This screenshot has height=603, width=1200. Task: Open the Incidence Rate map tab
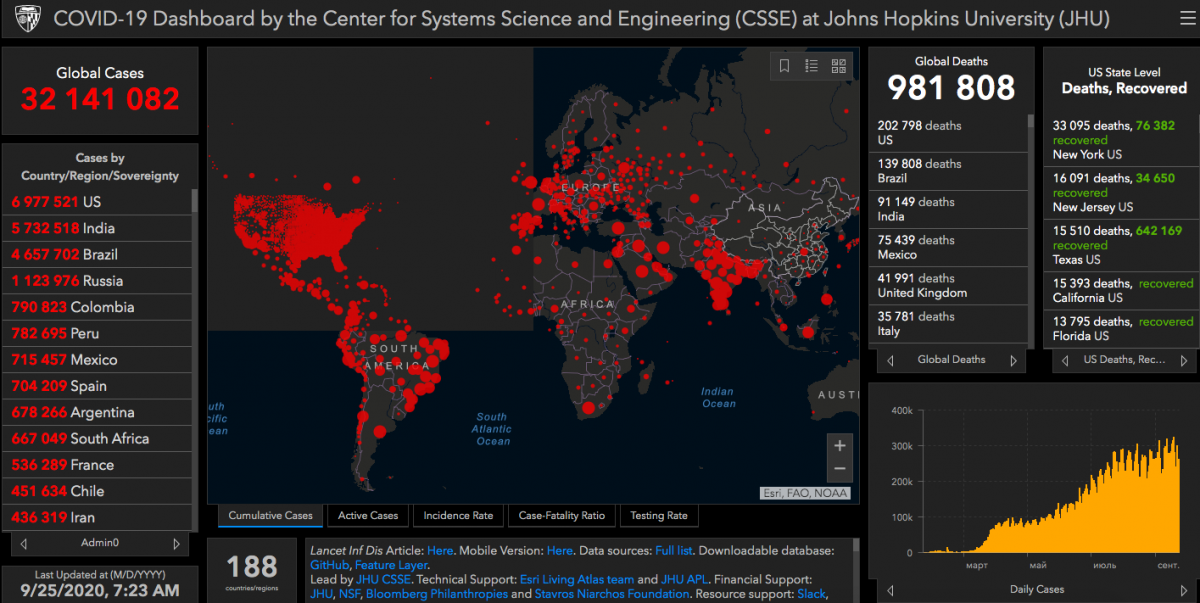[x=458, y=516]
